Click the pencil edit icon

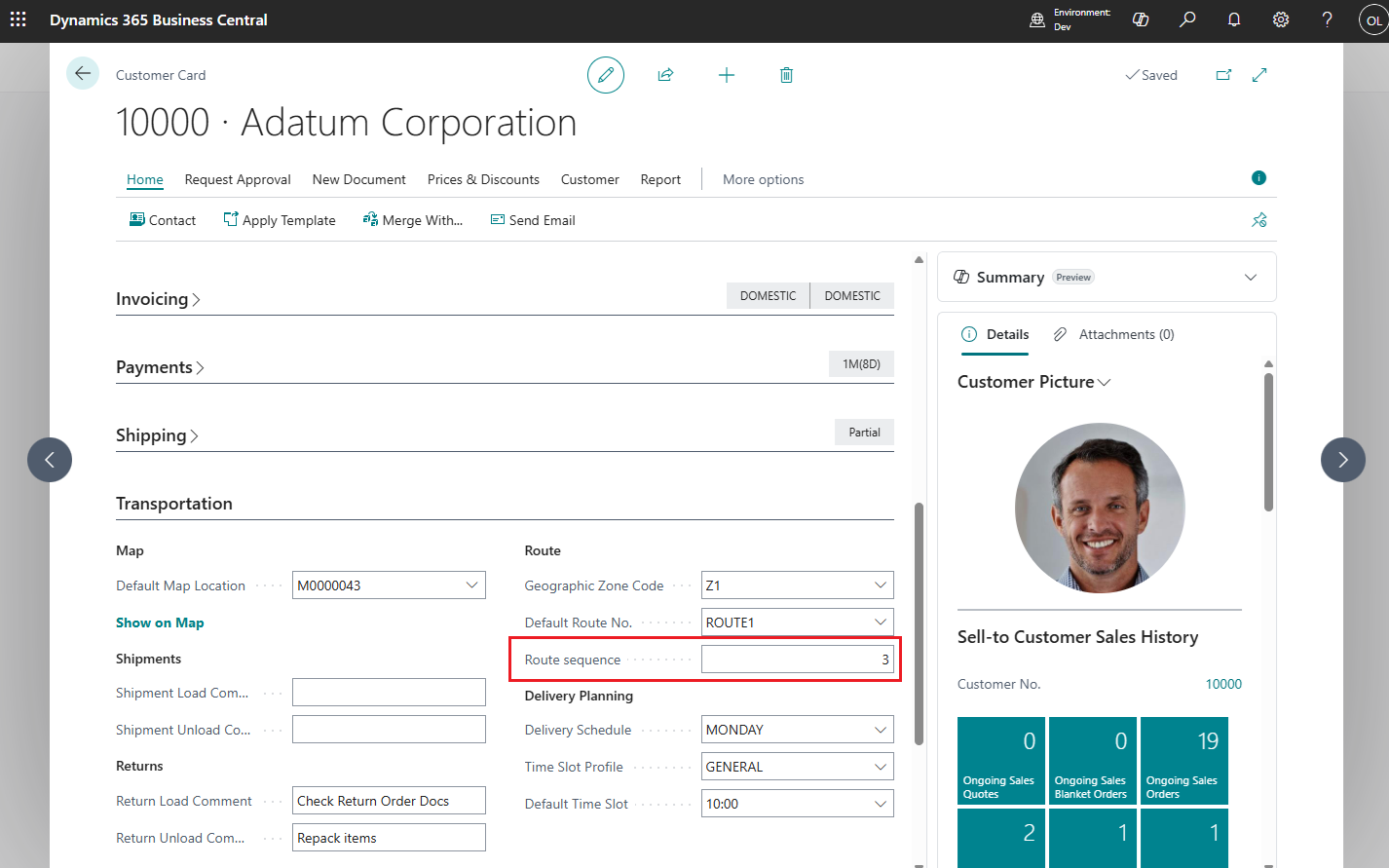click(x=605, y=75)
